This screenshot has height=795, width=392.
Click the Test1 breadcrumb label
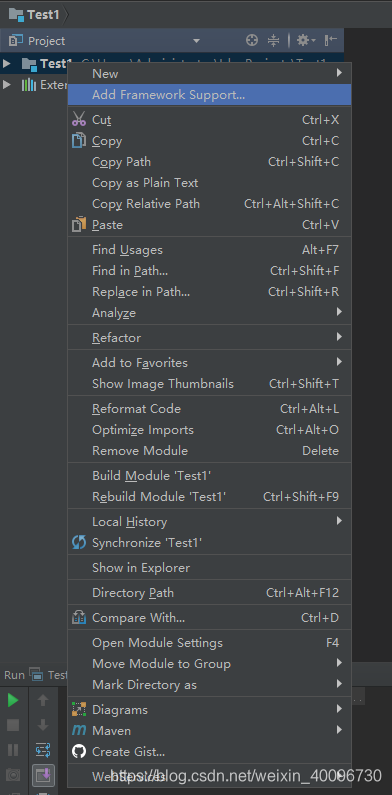tap(44, 15)
